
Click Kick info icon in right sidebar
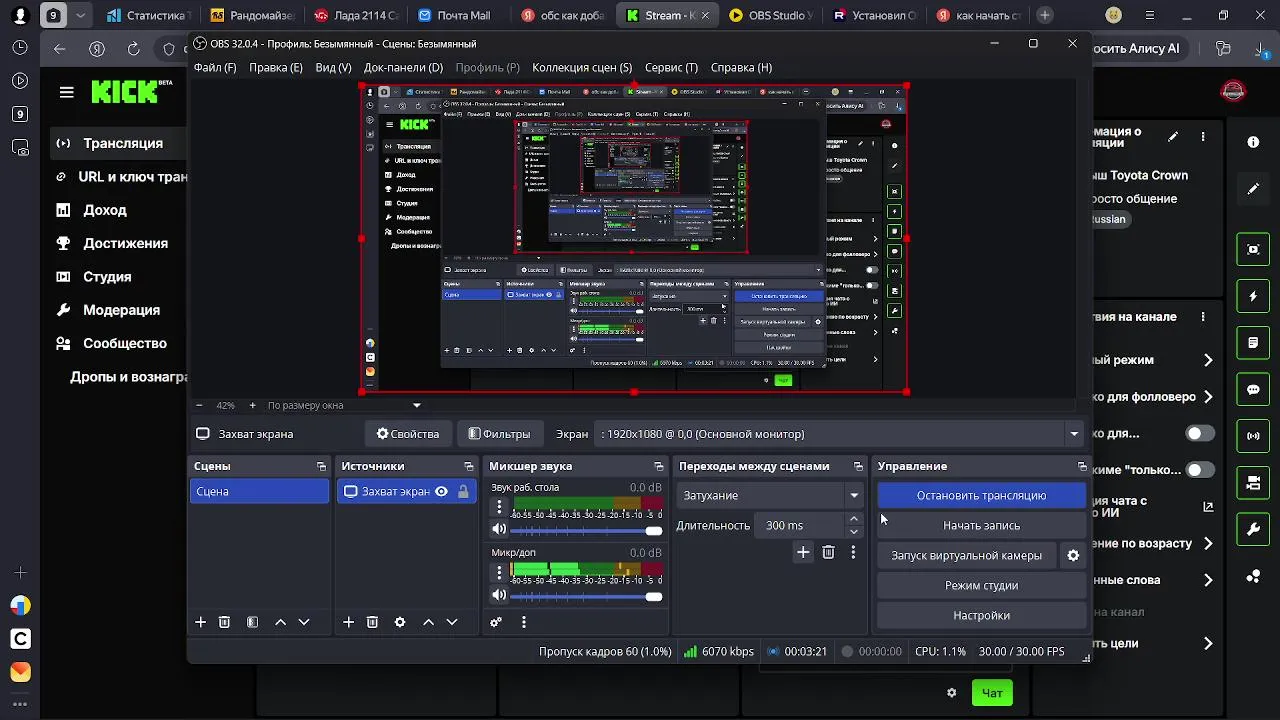[x=1253, y=142]
